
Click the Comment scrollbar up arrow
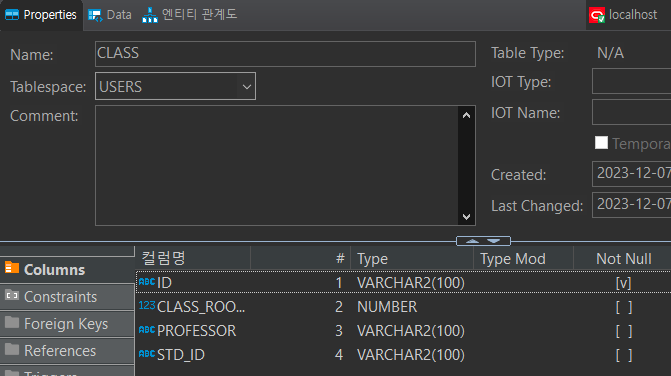[466, 115]
